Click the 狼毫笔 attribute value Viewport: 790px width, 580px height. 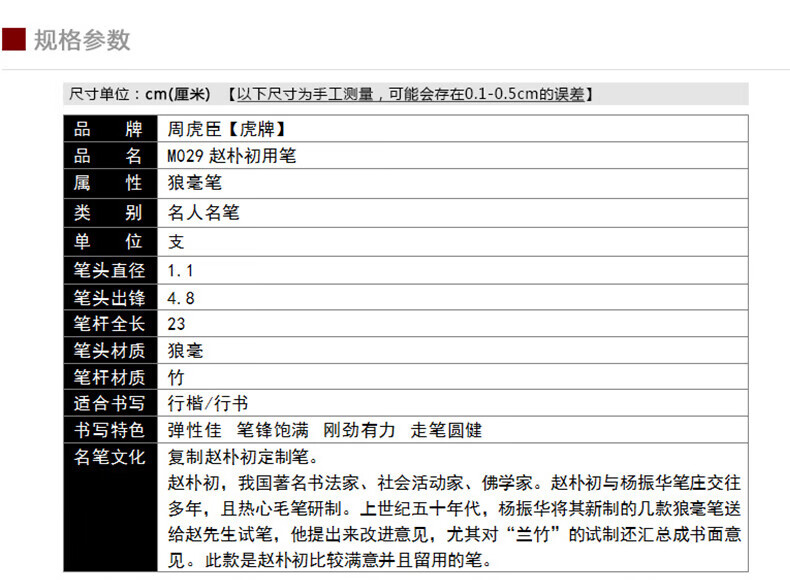(194, 183)
